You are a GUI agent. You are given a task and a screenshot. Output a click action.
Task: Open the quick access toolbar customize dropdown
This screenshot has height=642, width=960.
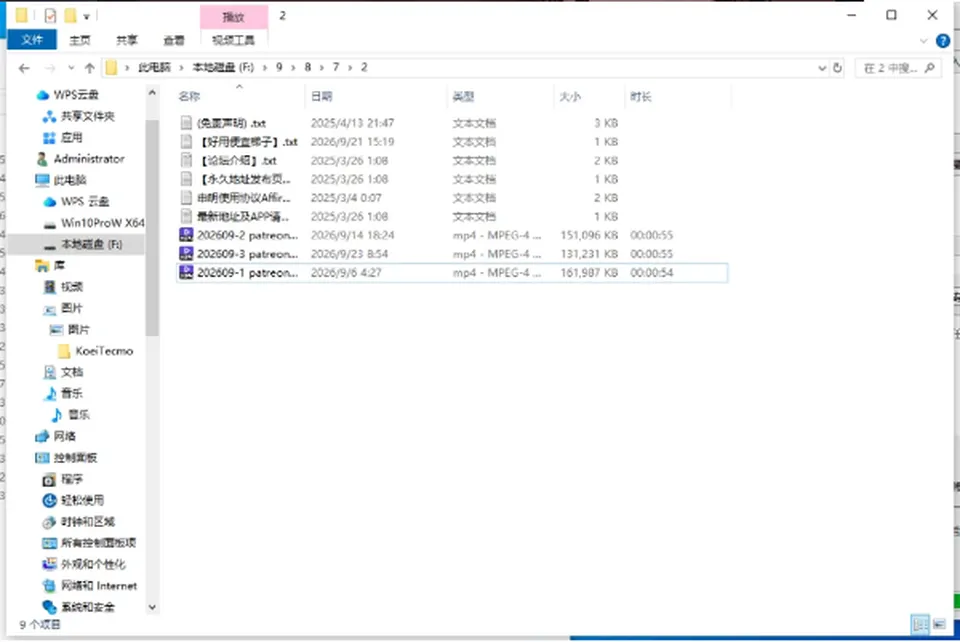[86, 17]
